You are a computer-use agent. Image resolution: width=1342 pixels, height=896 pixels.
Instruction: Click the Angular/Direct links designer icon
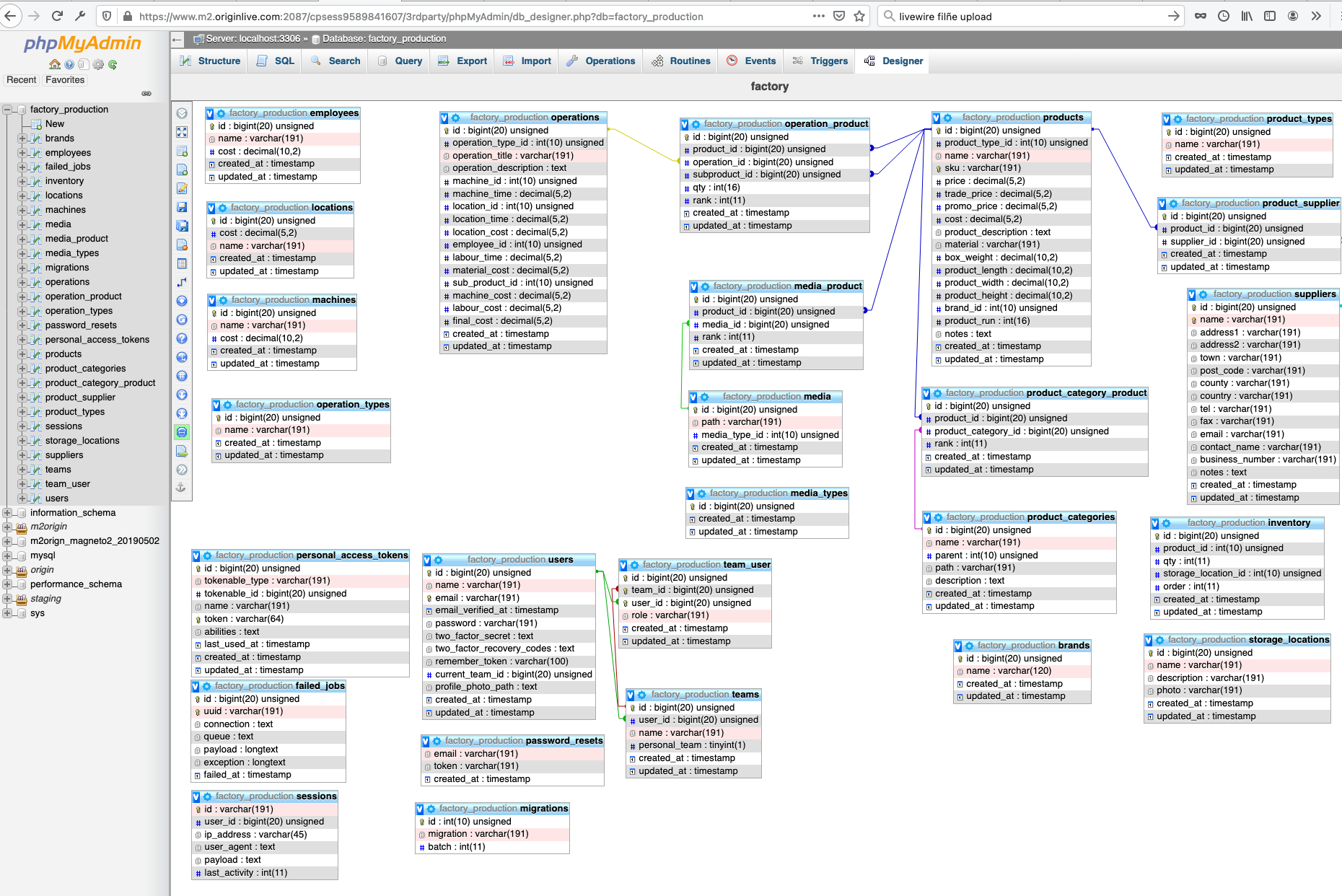(182, 357)
